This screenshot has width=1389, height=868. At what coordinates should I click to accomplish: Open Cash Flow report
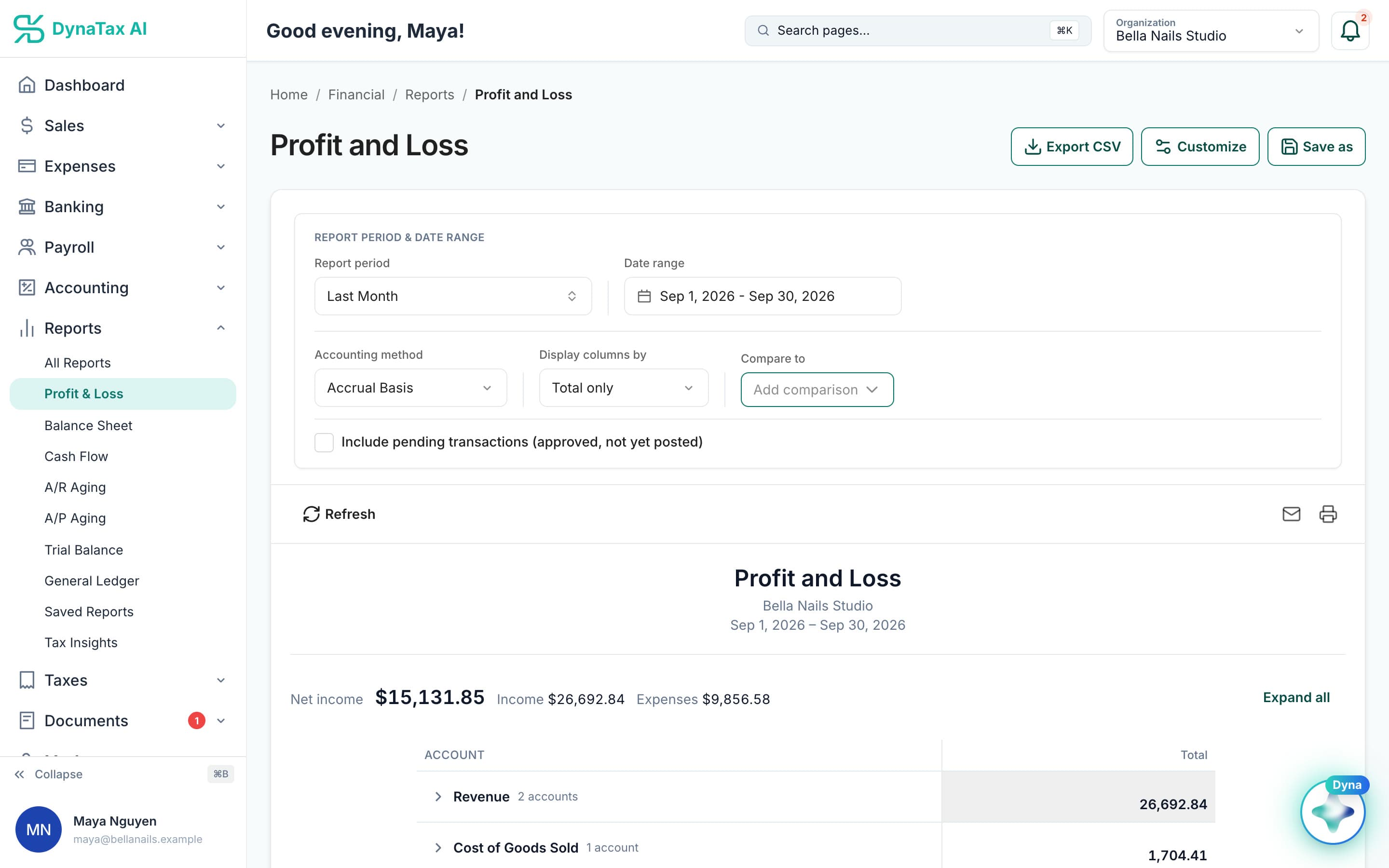click(x=76, y=456)
